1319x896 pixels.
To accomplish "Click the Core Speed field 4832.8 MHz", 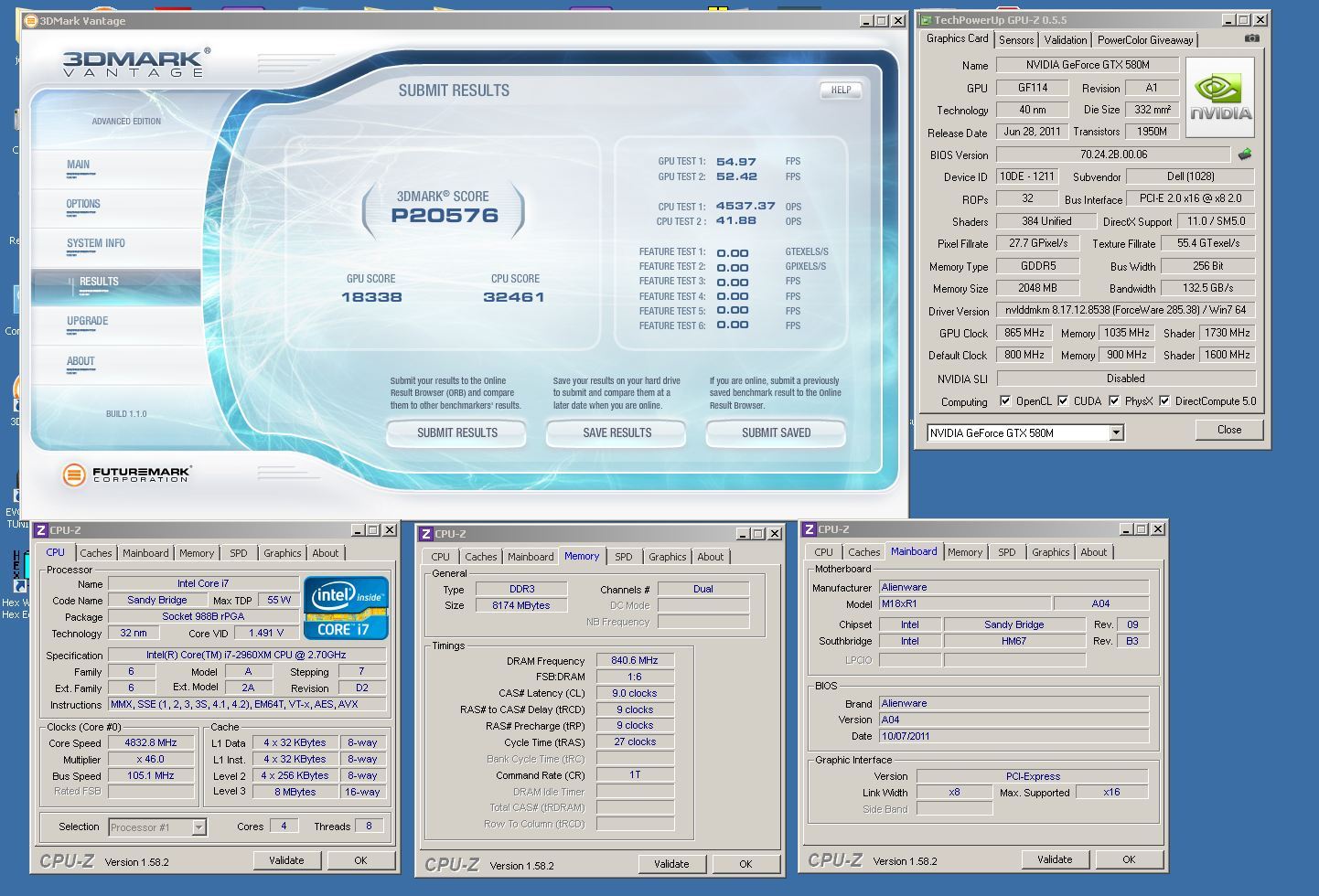I will [x=151, y=743].
